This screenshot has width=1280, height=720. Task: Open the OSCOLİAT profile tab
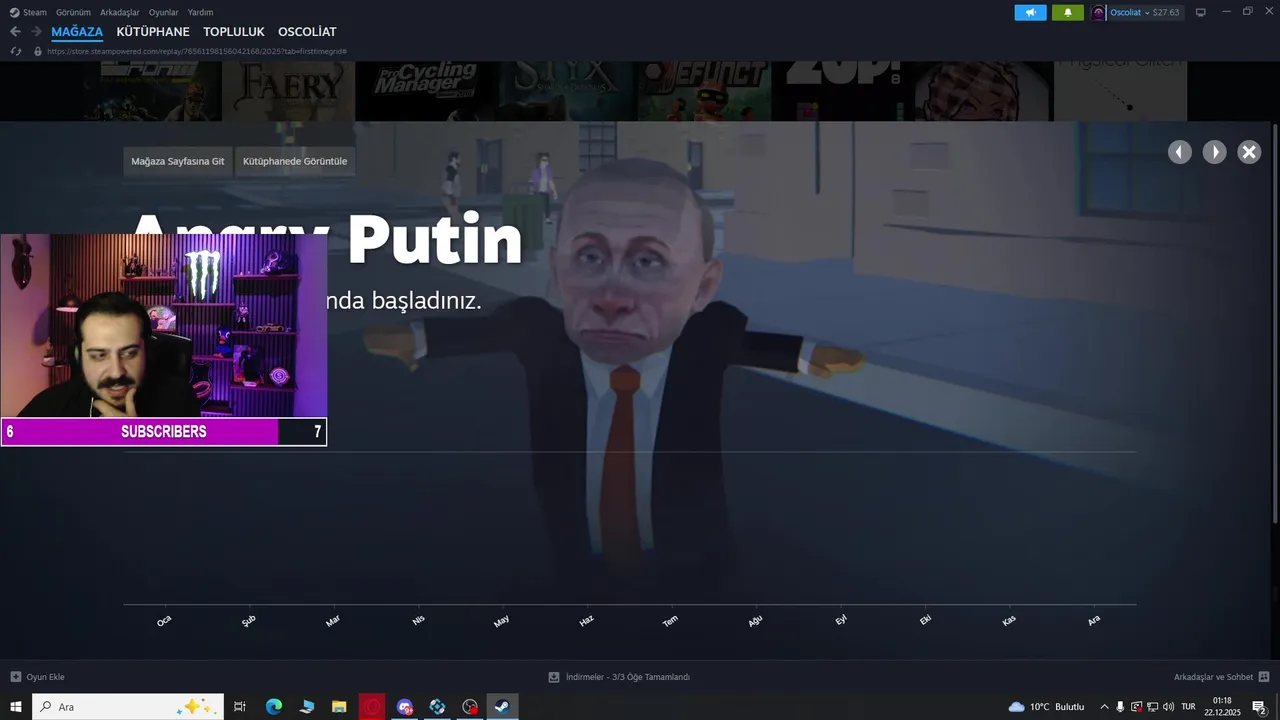coord(307,32)
